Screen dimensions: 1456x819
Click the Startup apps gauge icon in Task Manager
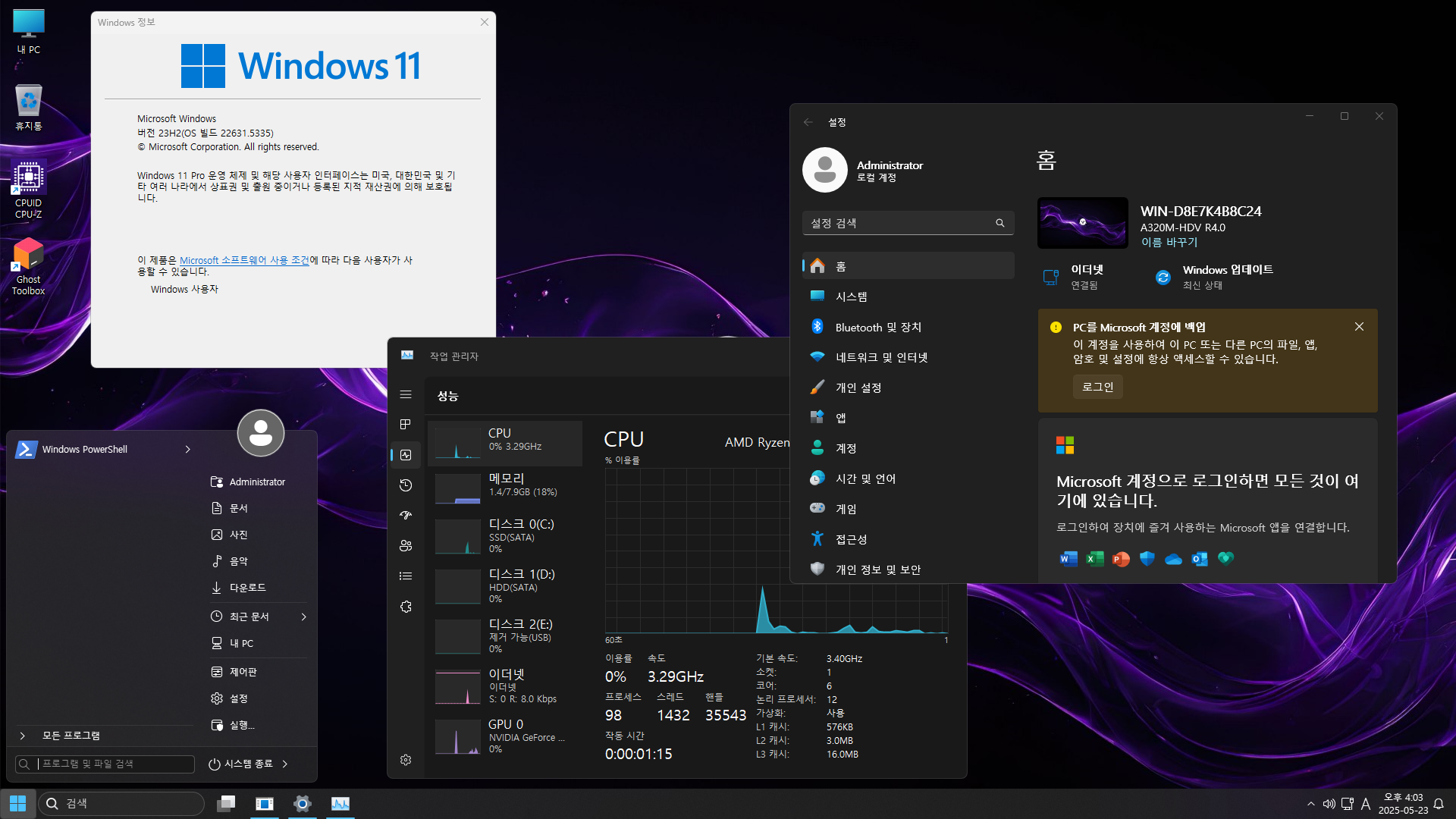click(x=406, y=516)
